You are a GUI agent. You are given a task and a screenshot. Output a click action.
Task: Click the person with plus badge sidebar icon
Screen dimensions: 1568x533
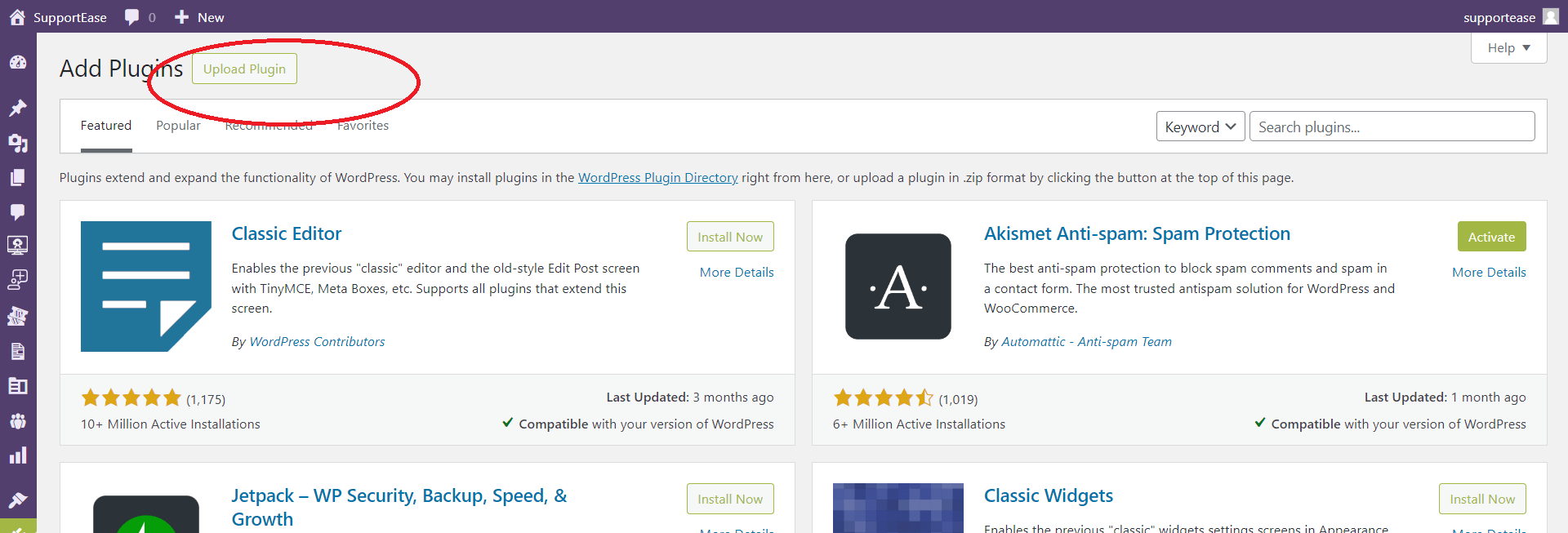coord(18,280)
